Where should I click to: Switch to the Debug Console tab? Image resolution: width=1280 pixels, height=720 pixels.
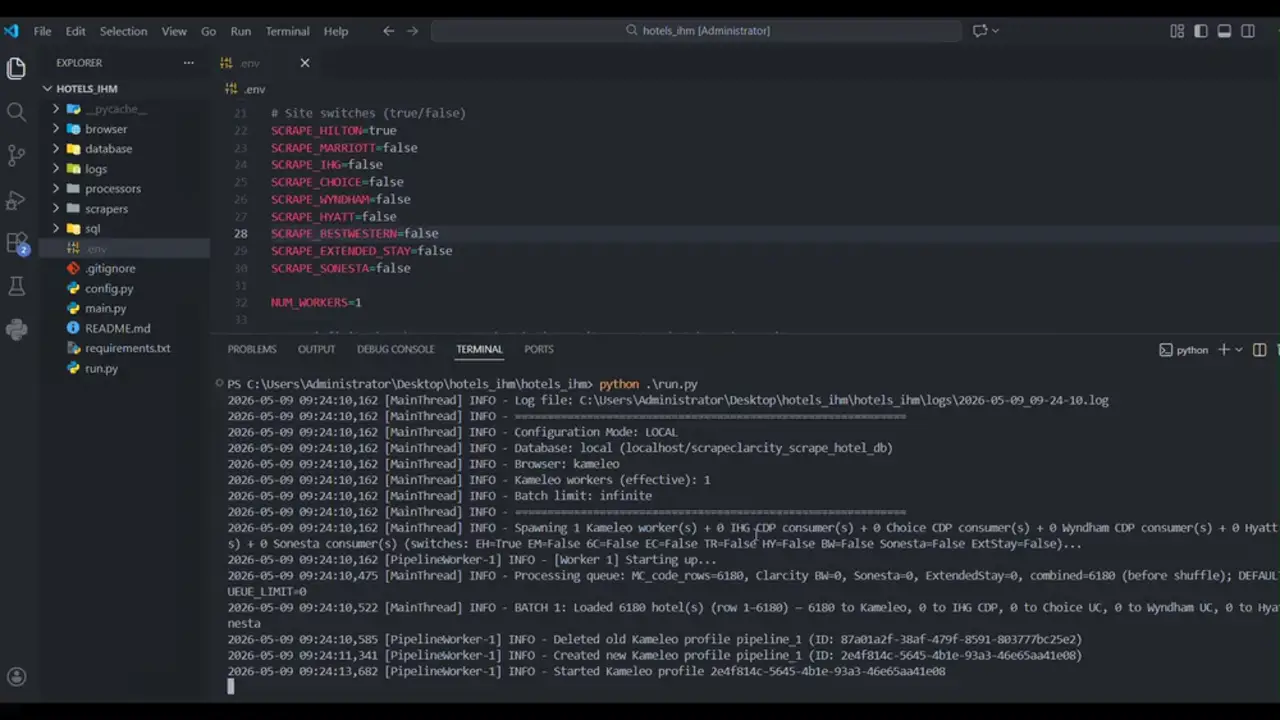click(x=396, y=349)
